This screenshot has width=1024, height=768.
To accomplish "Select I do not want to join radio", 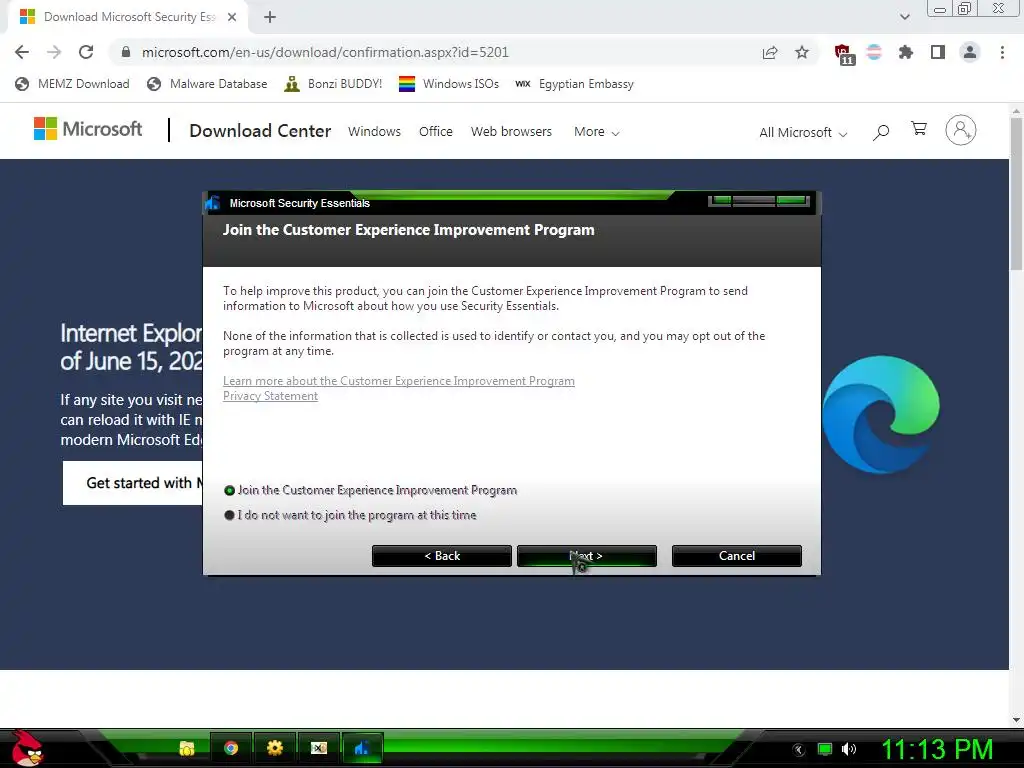I will coord(229,515).
